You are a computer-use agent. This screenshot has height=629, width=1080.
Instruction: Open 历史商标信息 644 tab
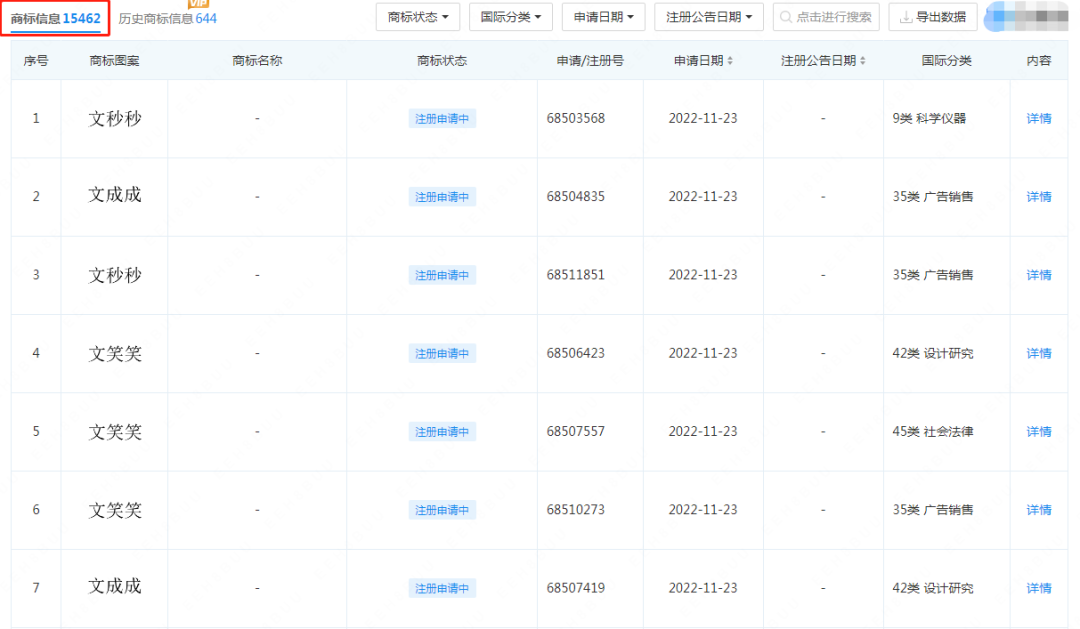pos(167,19)
